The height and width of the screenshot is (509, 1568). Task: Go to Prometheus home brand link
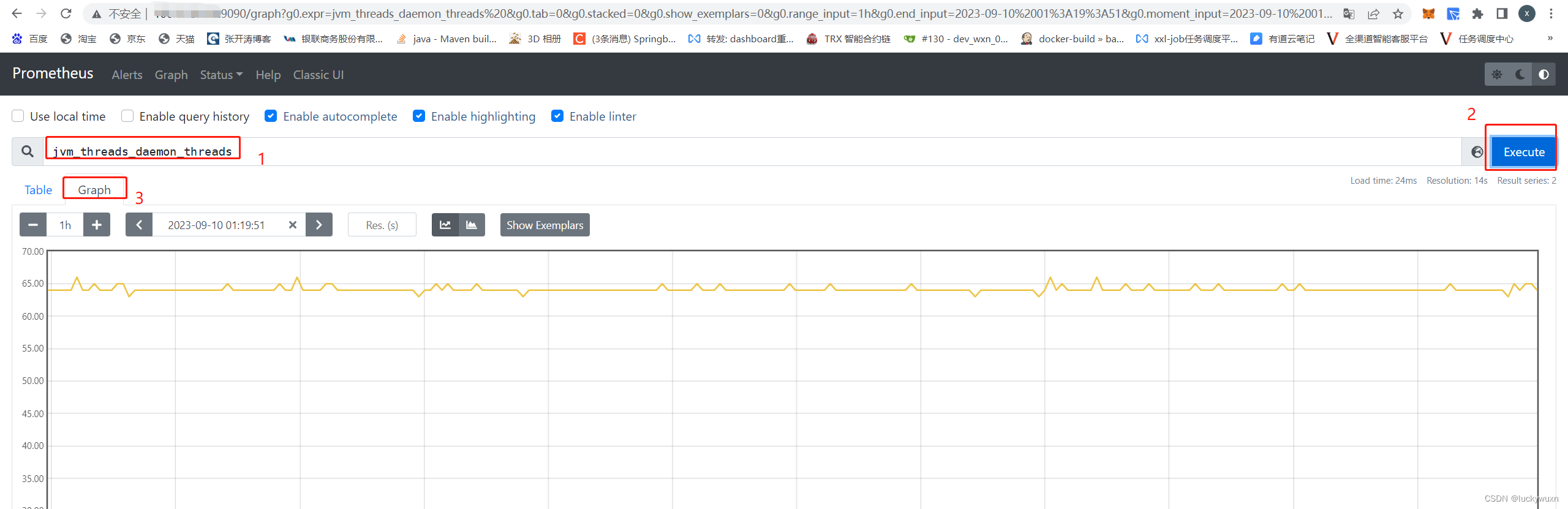tap(53, 74)
